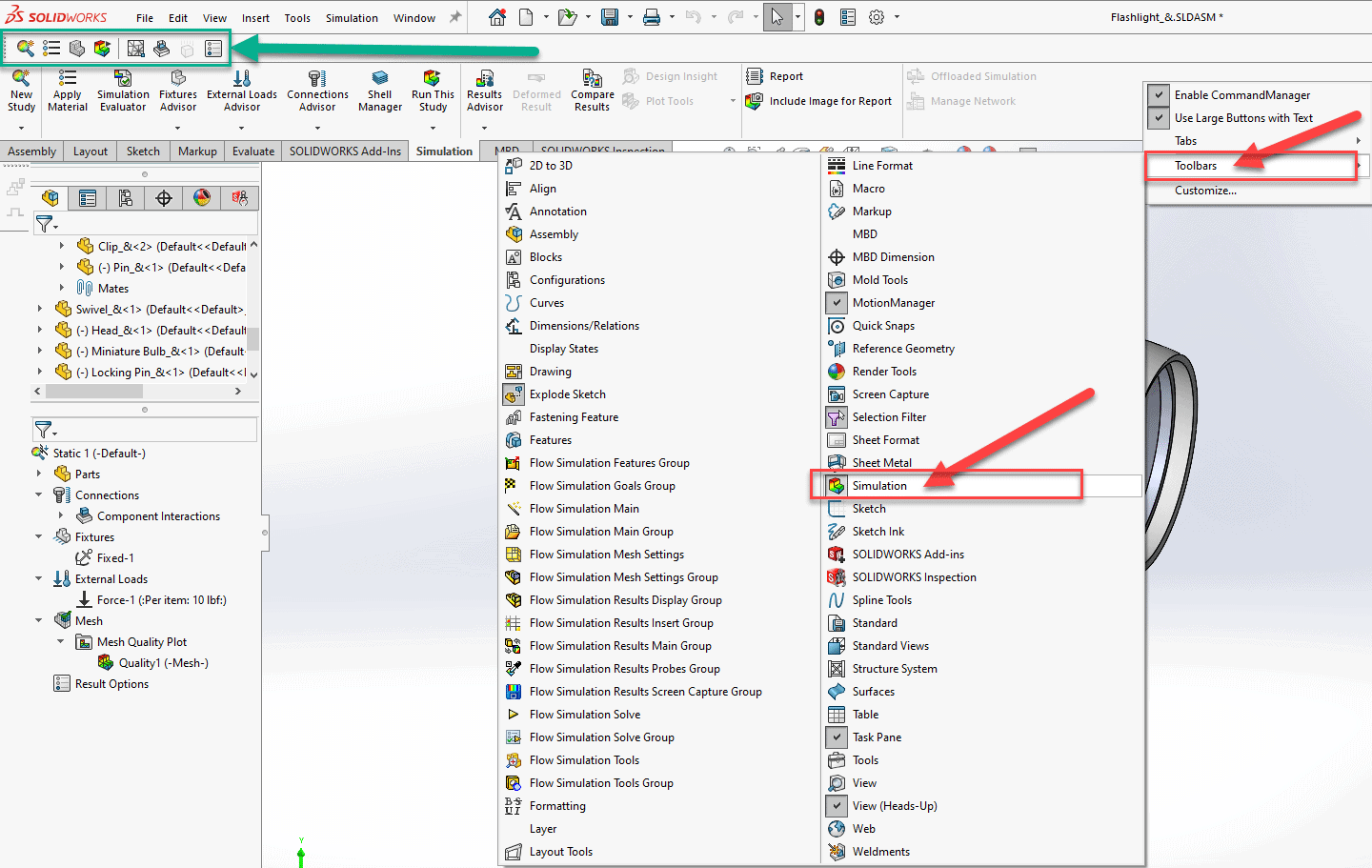Click Rebuild traffic light icon
Image resolution: width=1372 pixels, height=868 pixels.
pos(819,17)
